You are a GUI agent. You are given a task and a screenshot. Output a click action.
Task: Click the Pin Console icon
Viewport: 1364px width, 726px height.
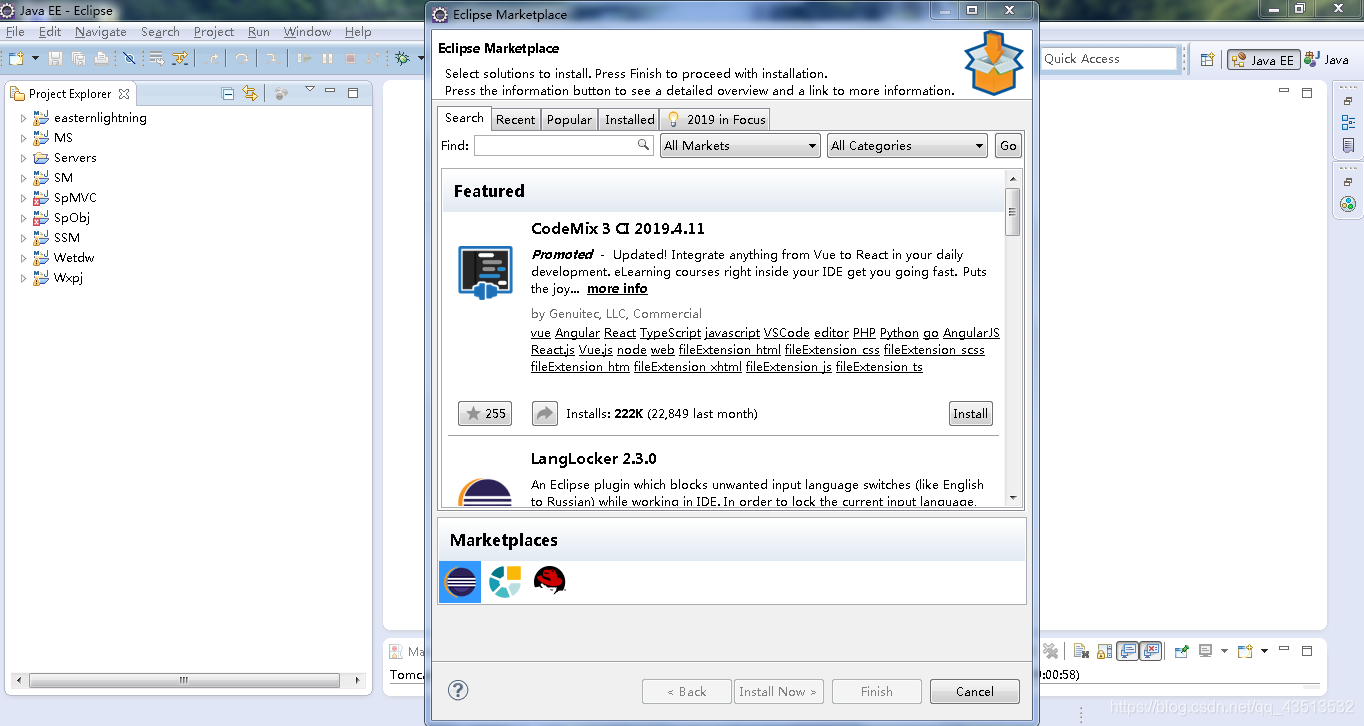1181,651
